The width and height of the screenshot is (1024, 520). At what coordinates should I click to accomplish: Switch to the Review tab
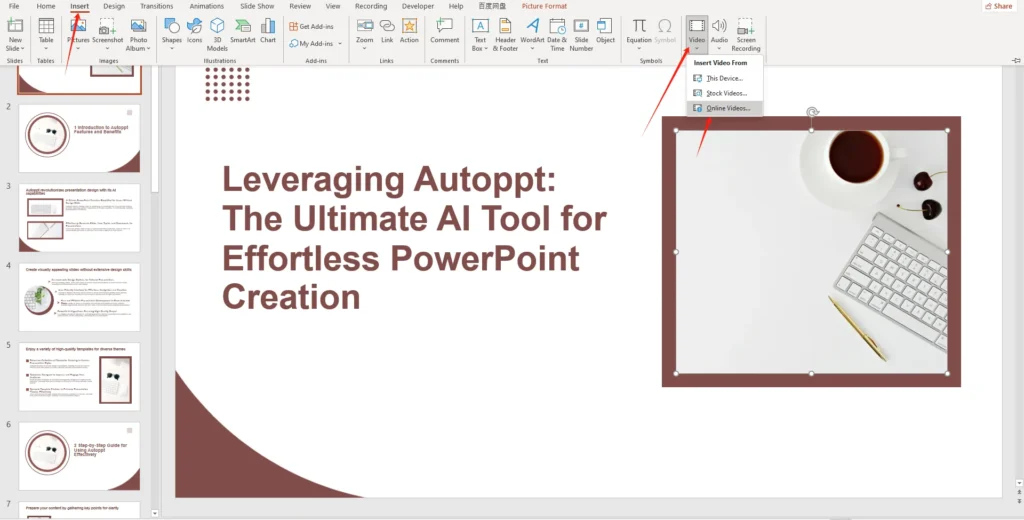[x=300, y=6]
